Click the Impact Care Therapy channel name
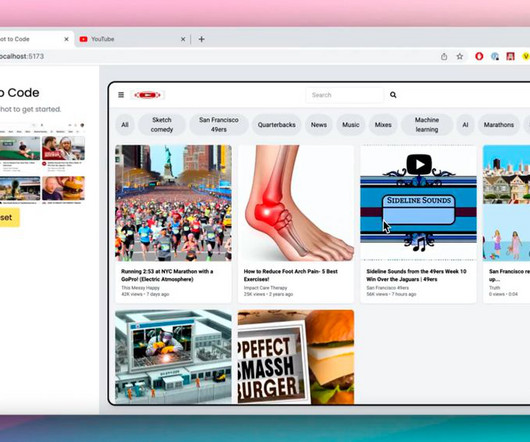The width and height of the screenshot is (530, 442). click(265, 288)
